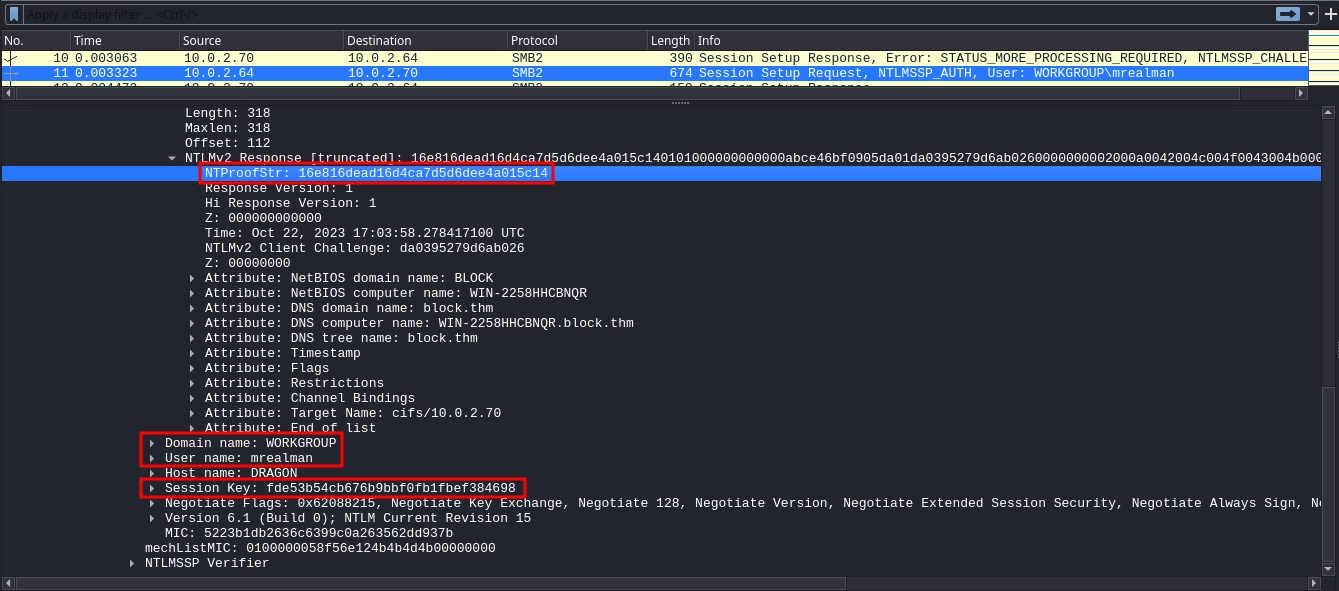1339x591 pixels.
Task: Expand the User name: mrealman field
Action: point(153,458)
